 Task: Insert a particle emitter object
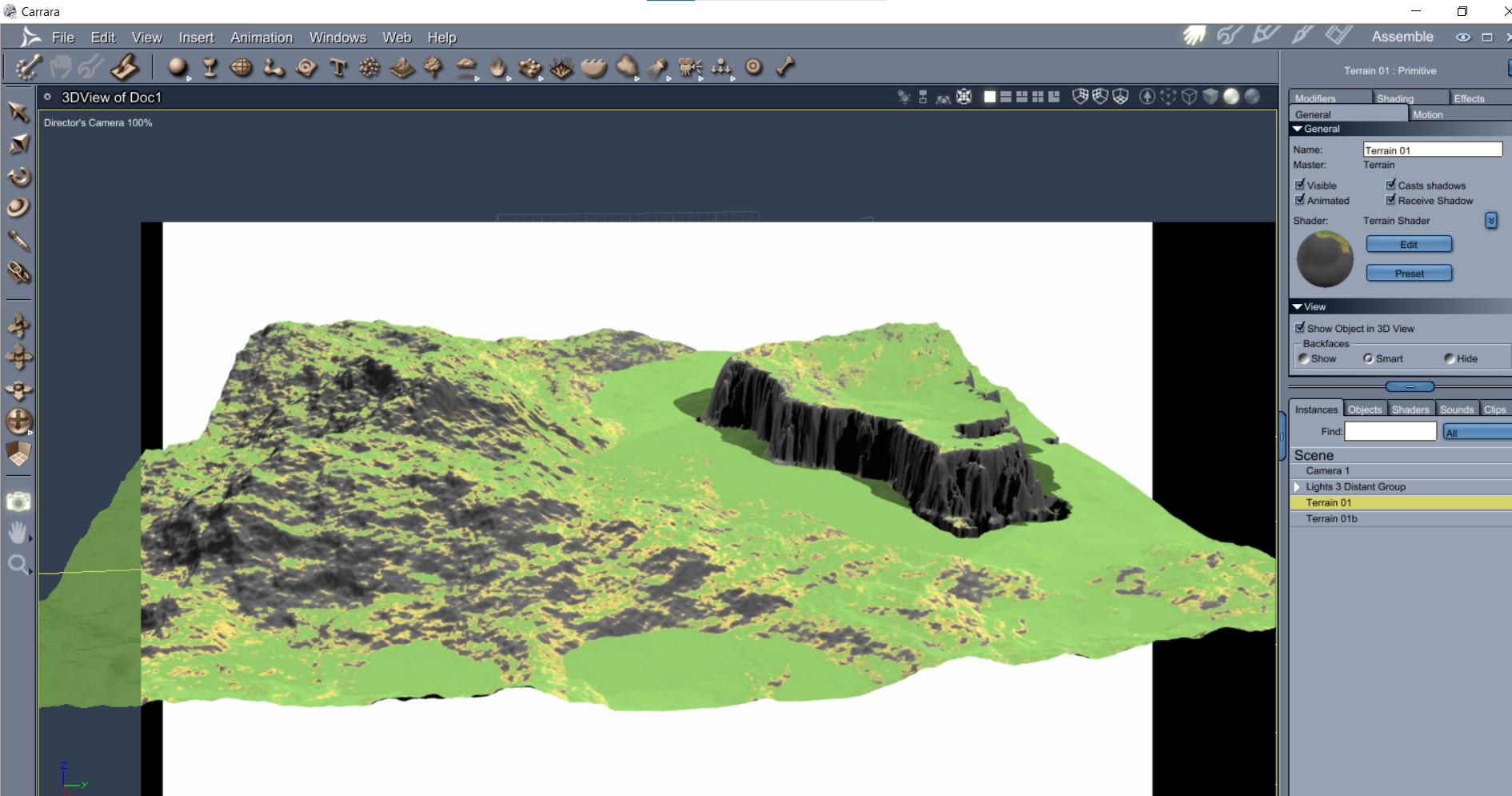pos(369,67)
